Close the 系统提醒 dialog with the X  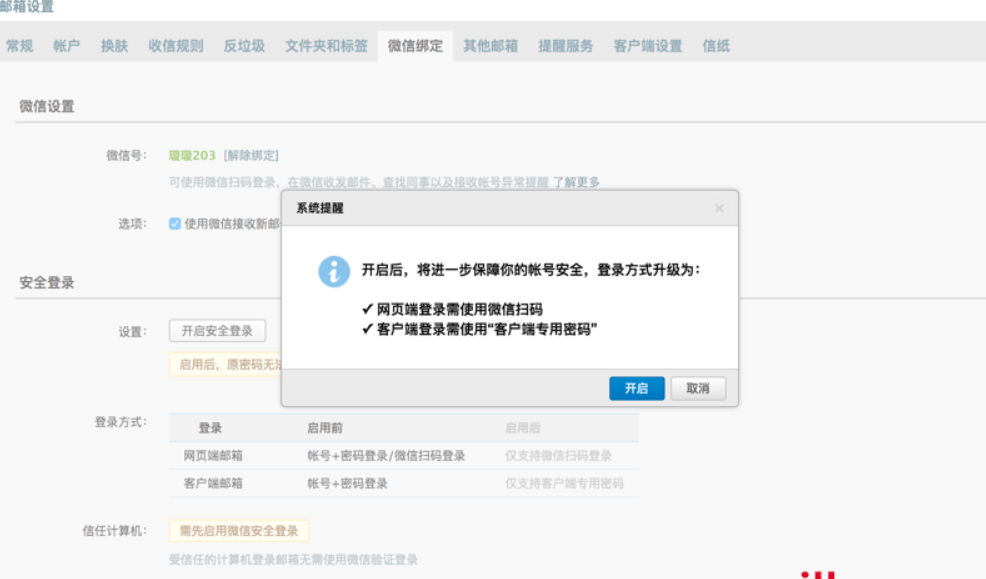(x=719, y=208)
